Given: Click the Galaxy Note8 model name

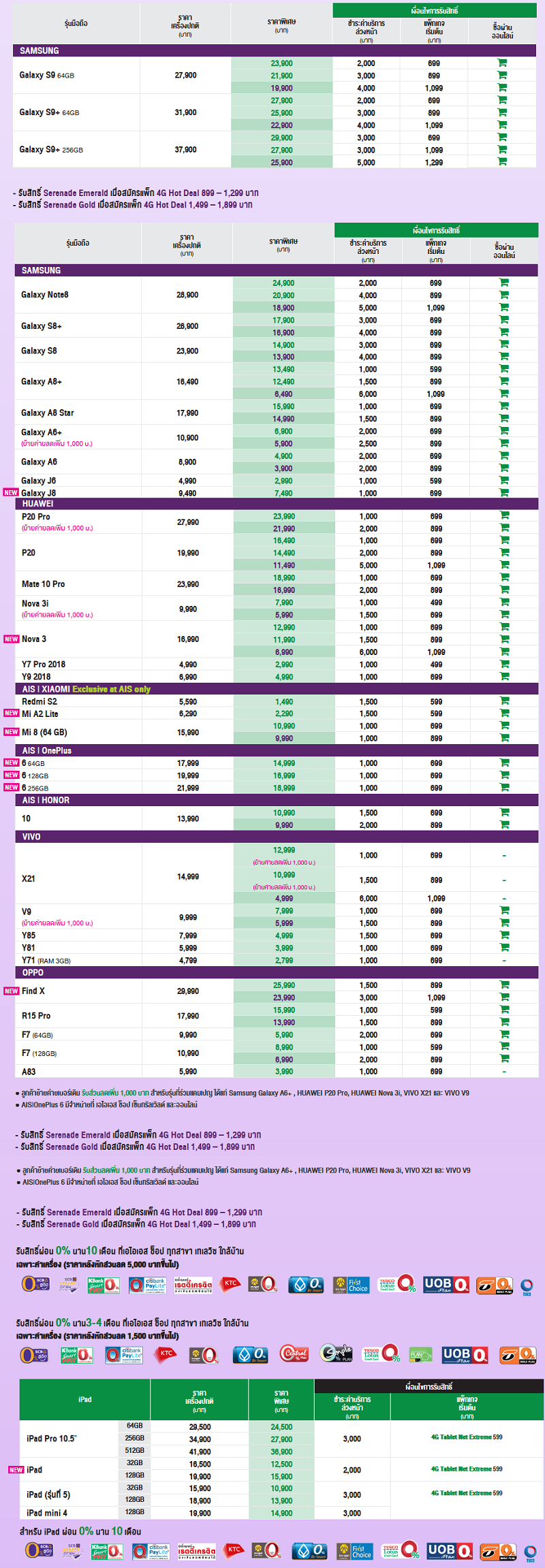Looking at the screenshot, I should [x=45, y=295].
